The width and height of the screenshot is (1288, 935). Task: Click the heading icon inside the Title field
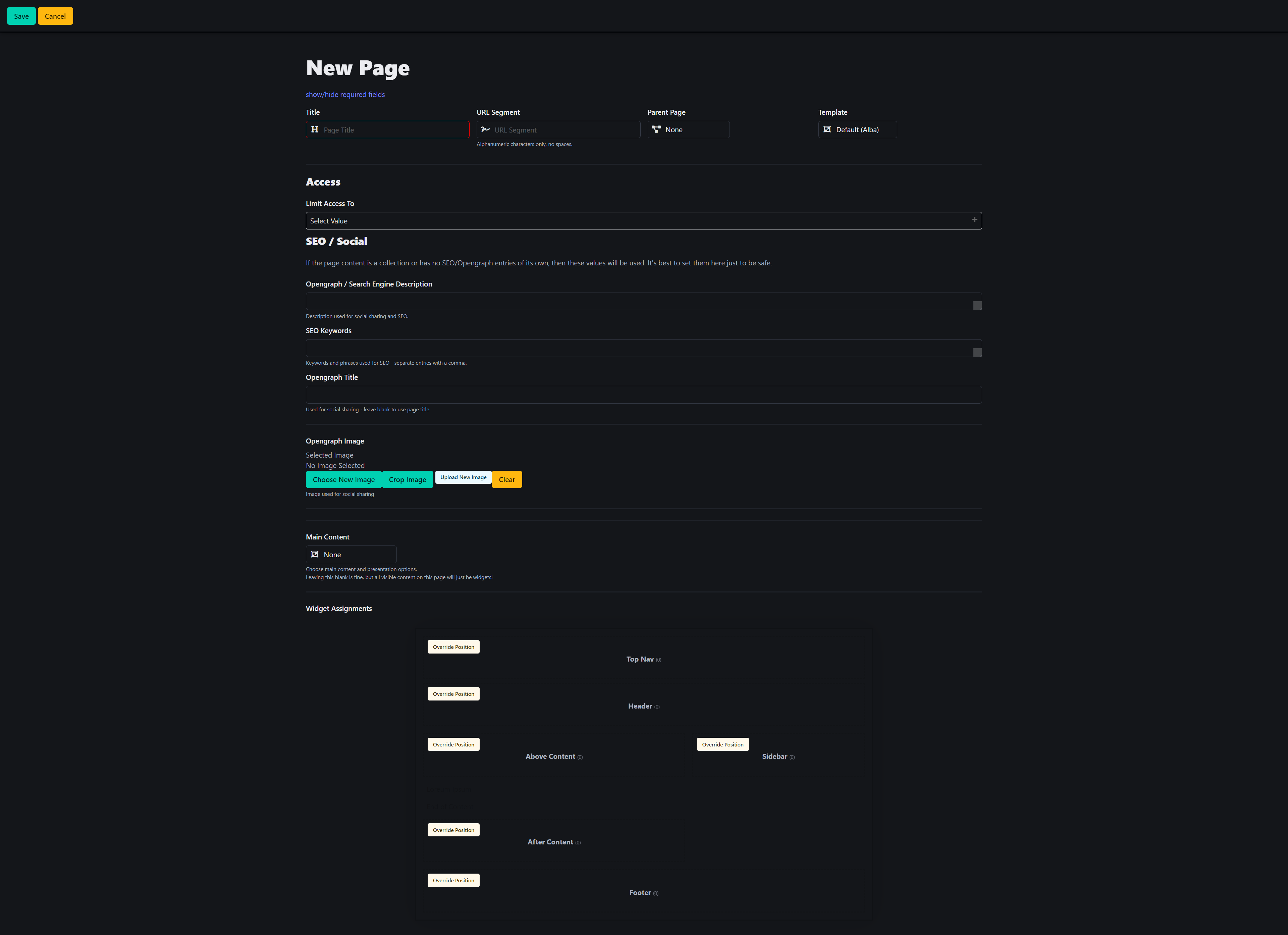[315, 129]
